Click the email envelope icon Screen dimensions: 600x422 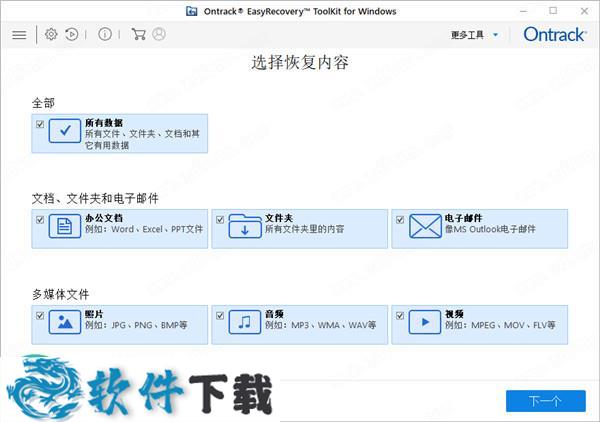(x=425, y=226)
